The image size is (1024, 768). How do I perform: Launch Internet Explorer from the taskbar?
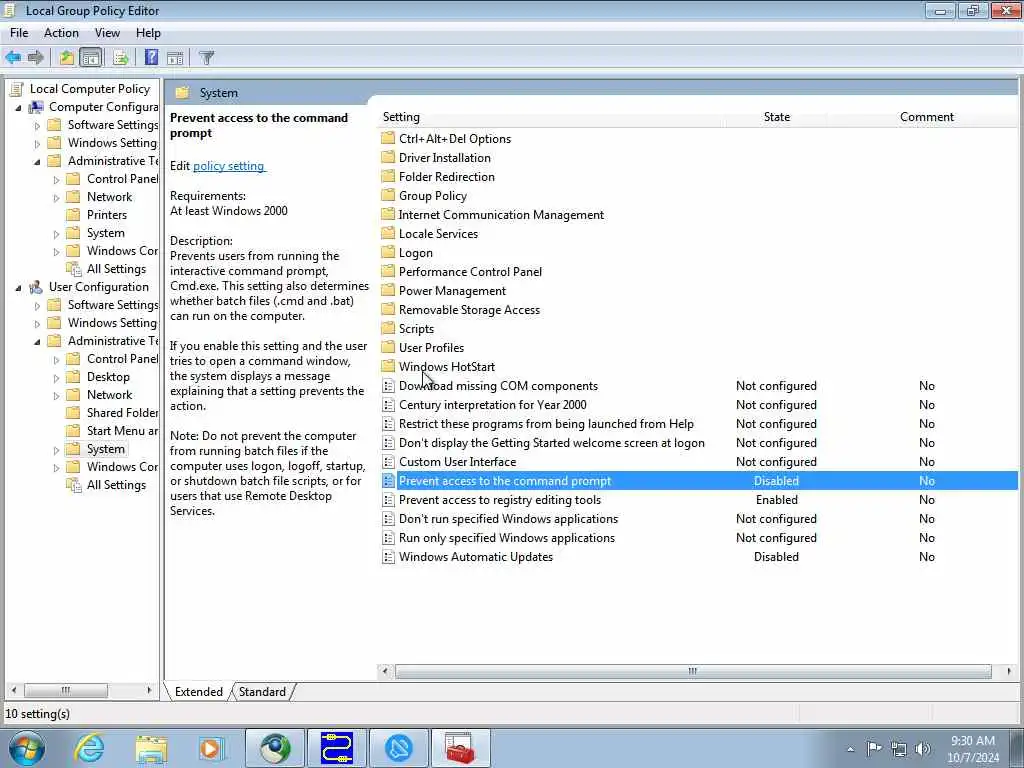tap(89, 748)
